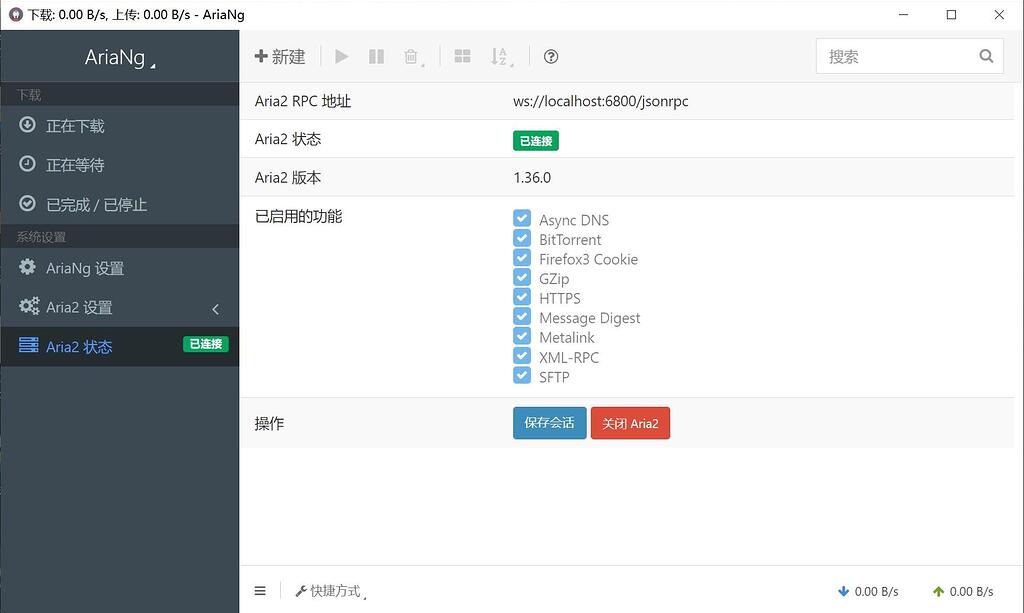Viewport: 1024px width, 613px height.
Task: Click the 搜索 input field
Action: pyautogui.click(x=895, y=57)
